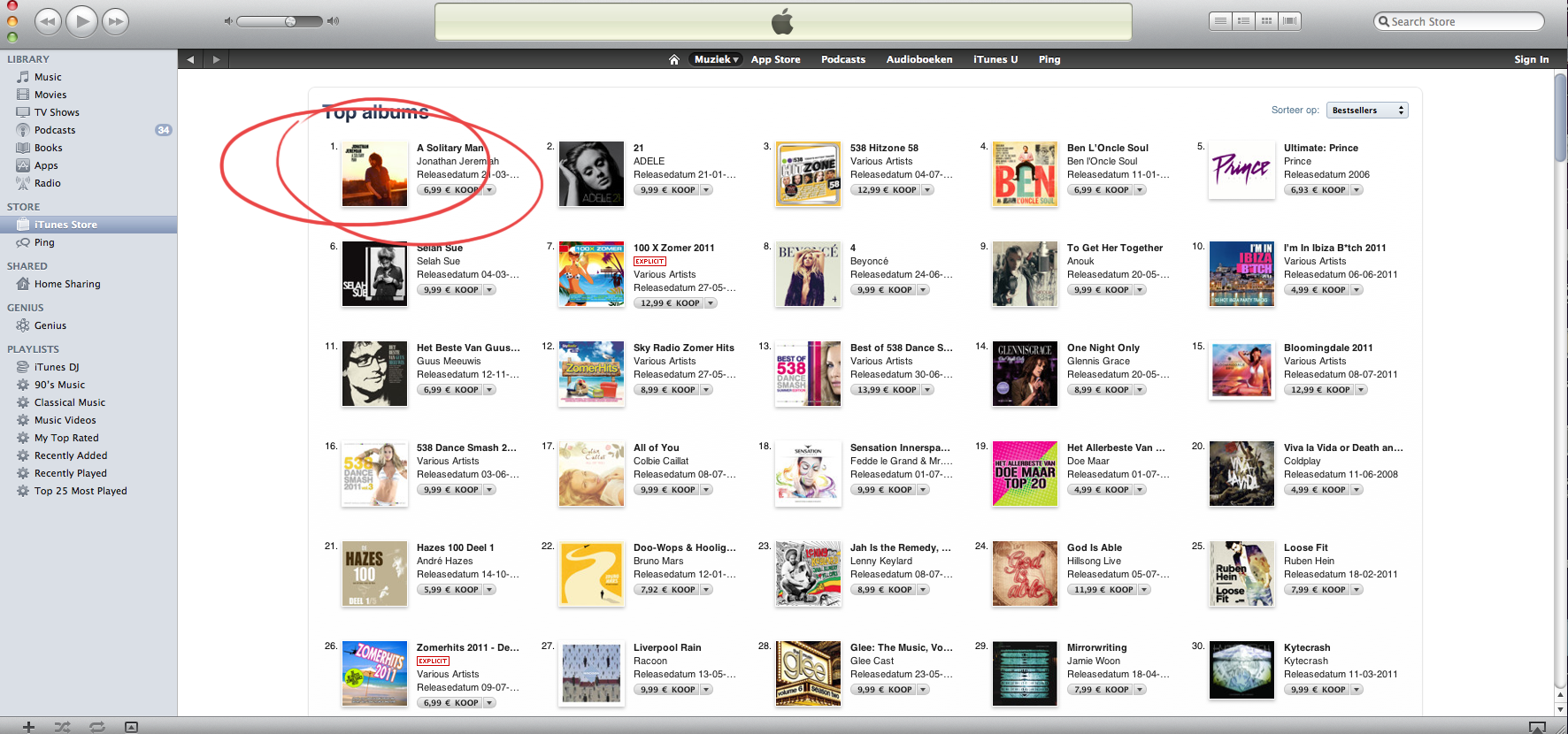
Task: Open arrow next to ADELE 21 price
Action: pyautogui.click(x=706, y=190)
